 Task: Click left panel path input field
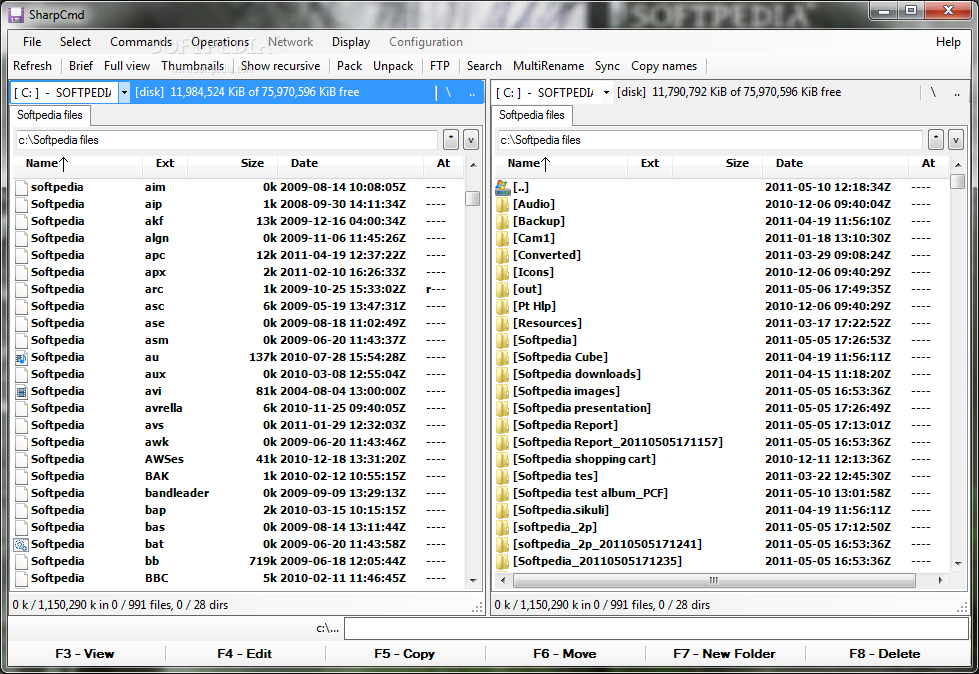(x=227, y=140)
